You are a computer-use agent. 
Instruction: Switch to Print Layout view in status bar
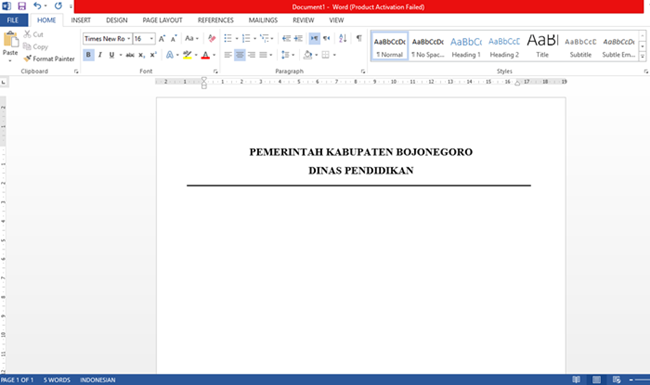(x=597, y=380)
